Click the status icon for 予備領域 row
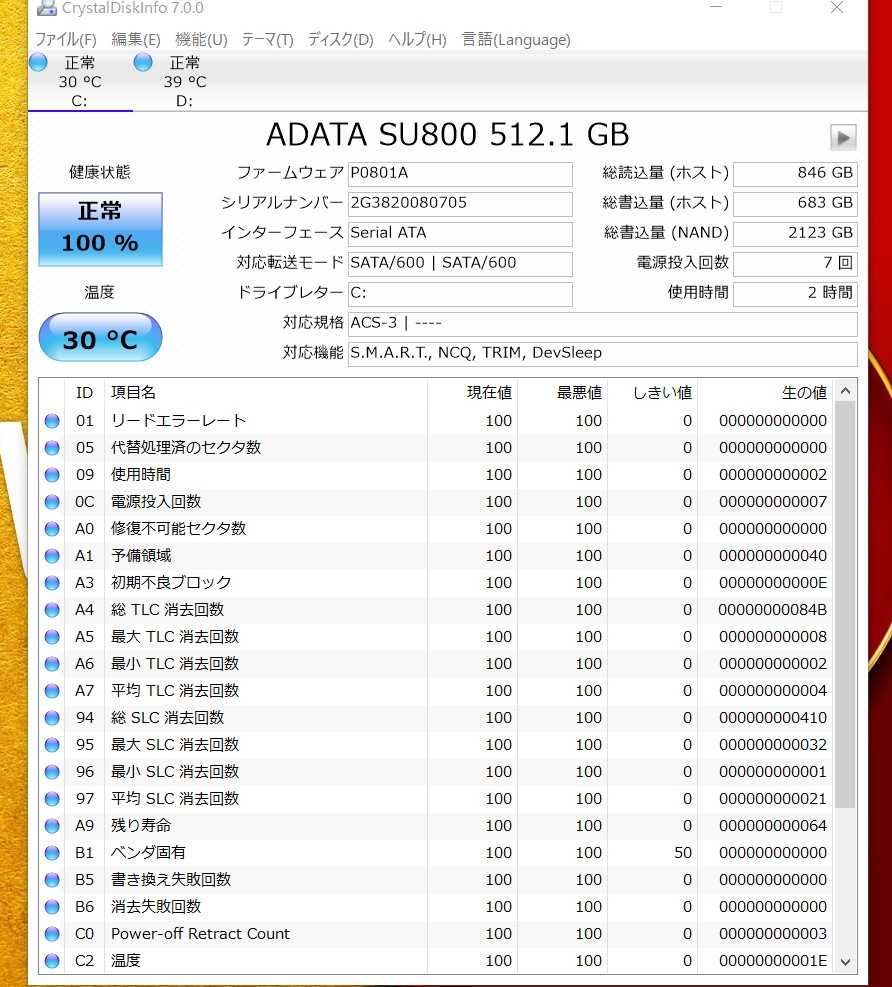 pyautogui.click(x=52, y=556)
